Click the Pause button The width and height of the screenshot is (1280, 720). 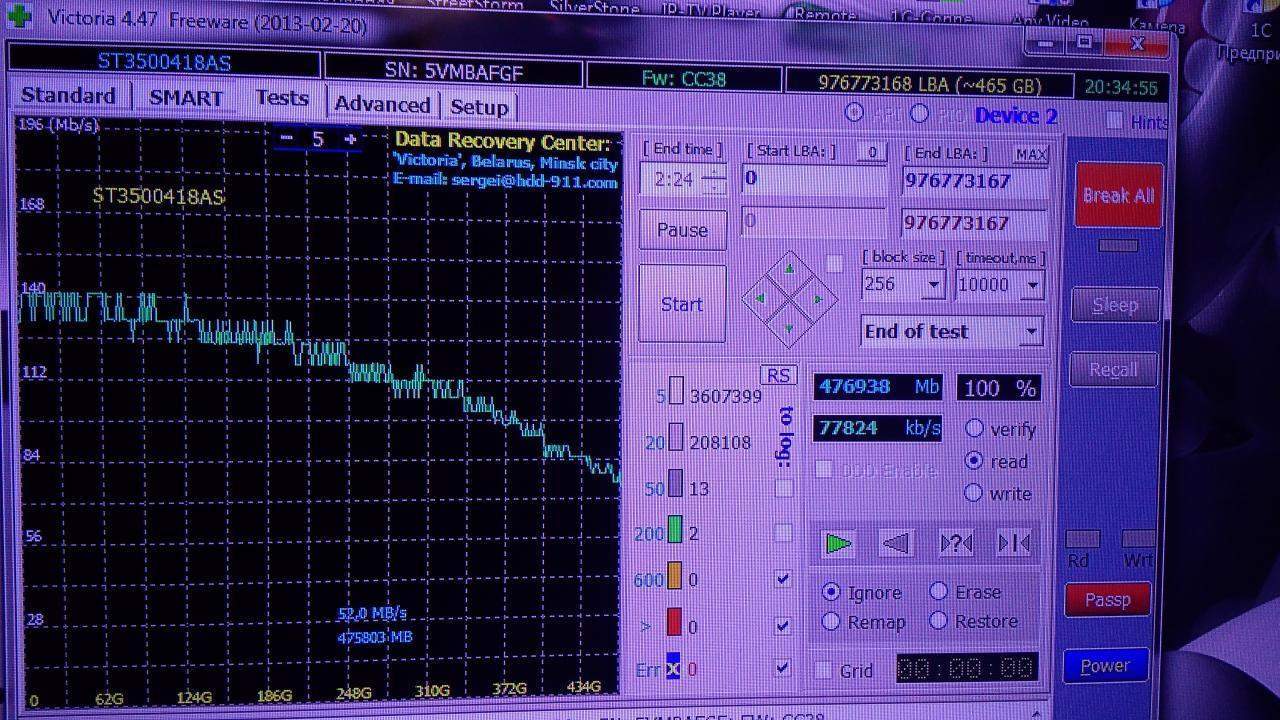pos(682,230)
